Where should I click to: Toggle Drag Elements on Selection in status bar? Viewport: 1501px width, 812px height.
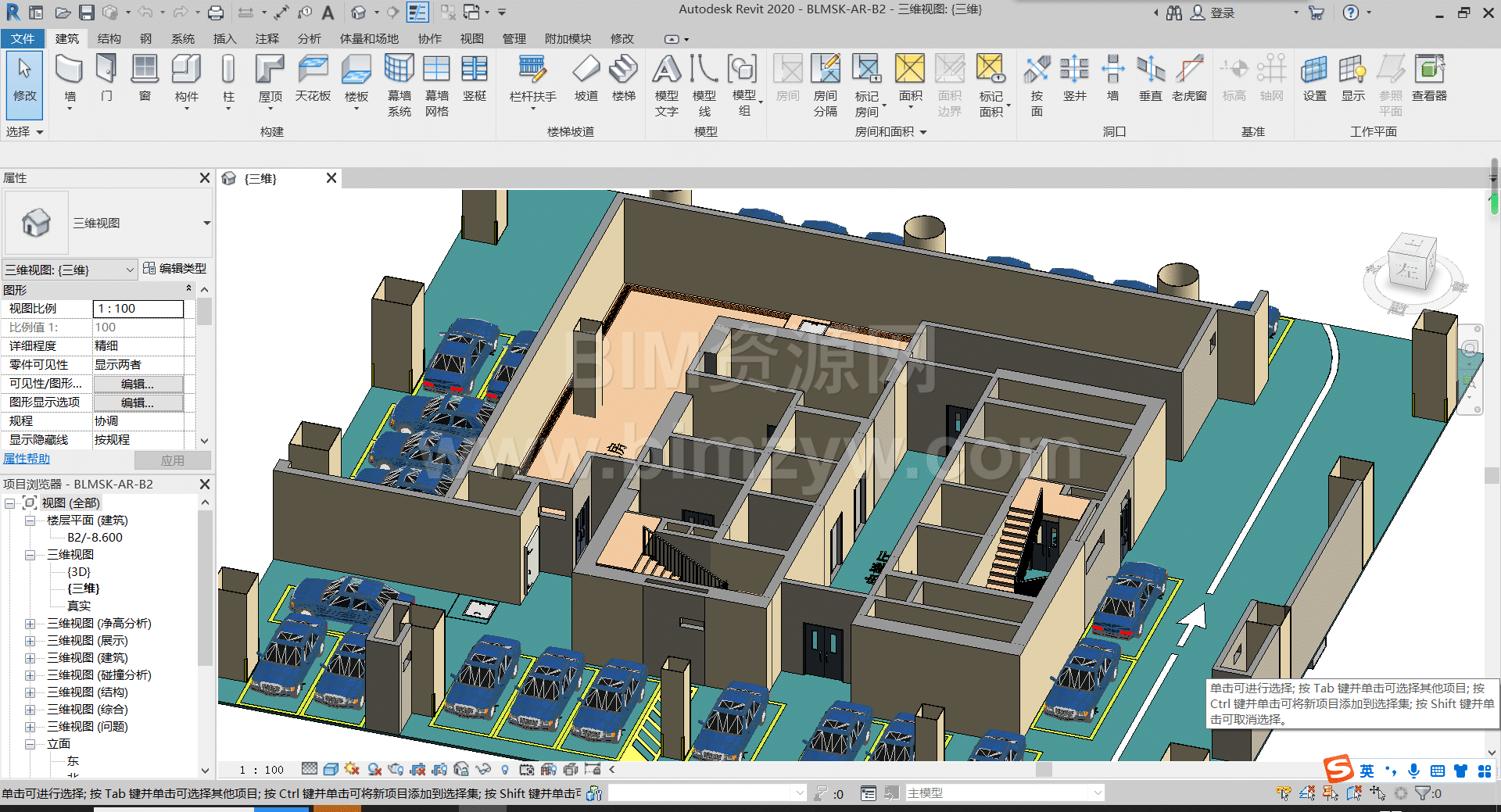tap(1377, 793)
